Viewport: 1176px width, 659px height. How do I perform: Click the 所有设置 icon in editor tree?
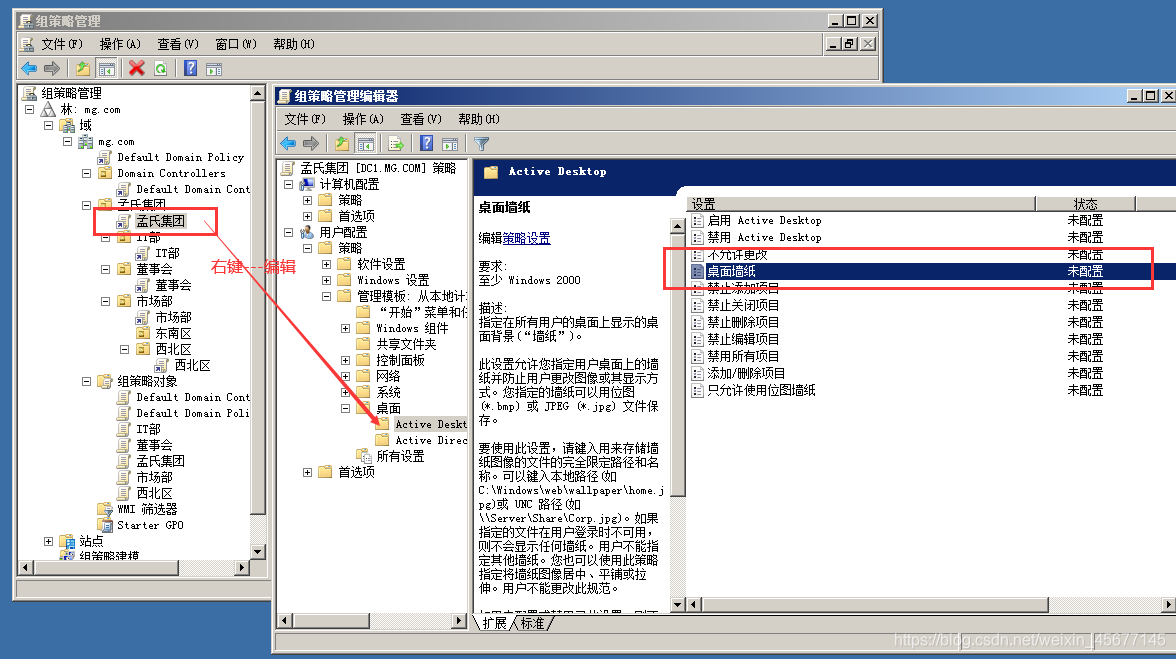(364, 456)
